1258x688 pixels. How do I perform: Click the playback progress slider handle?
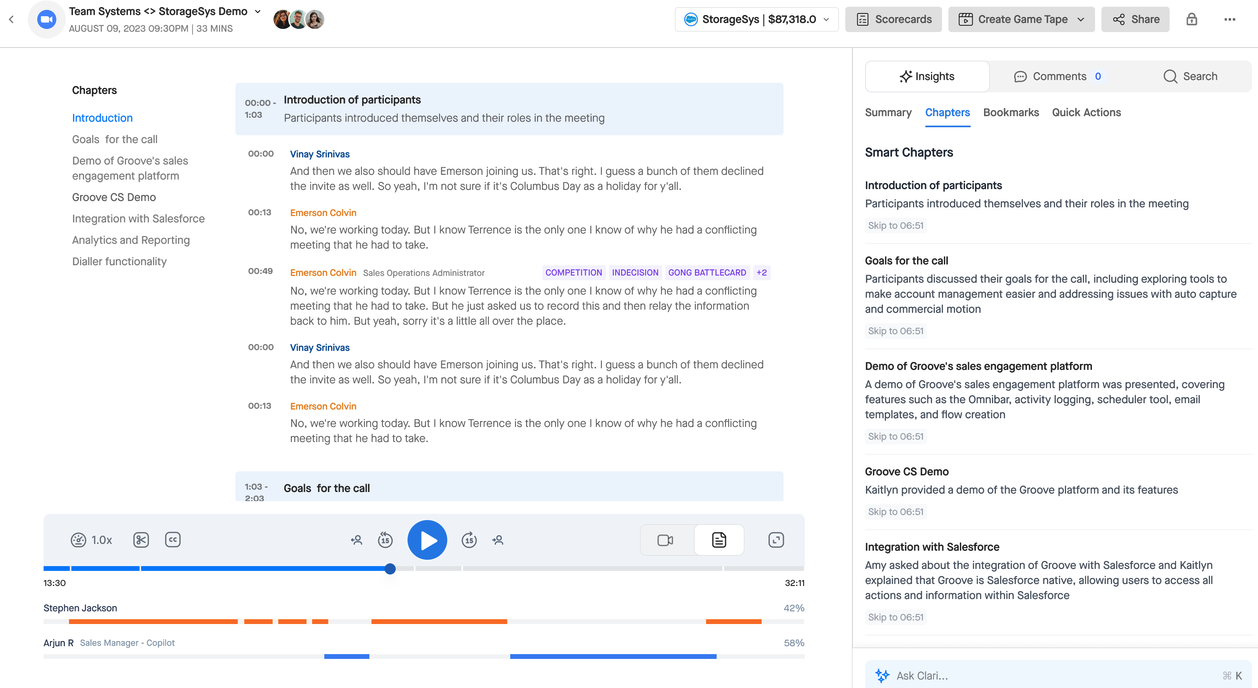click(390, 569)
